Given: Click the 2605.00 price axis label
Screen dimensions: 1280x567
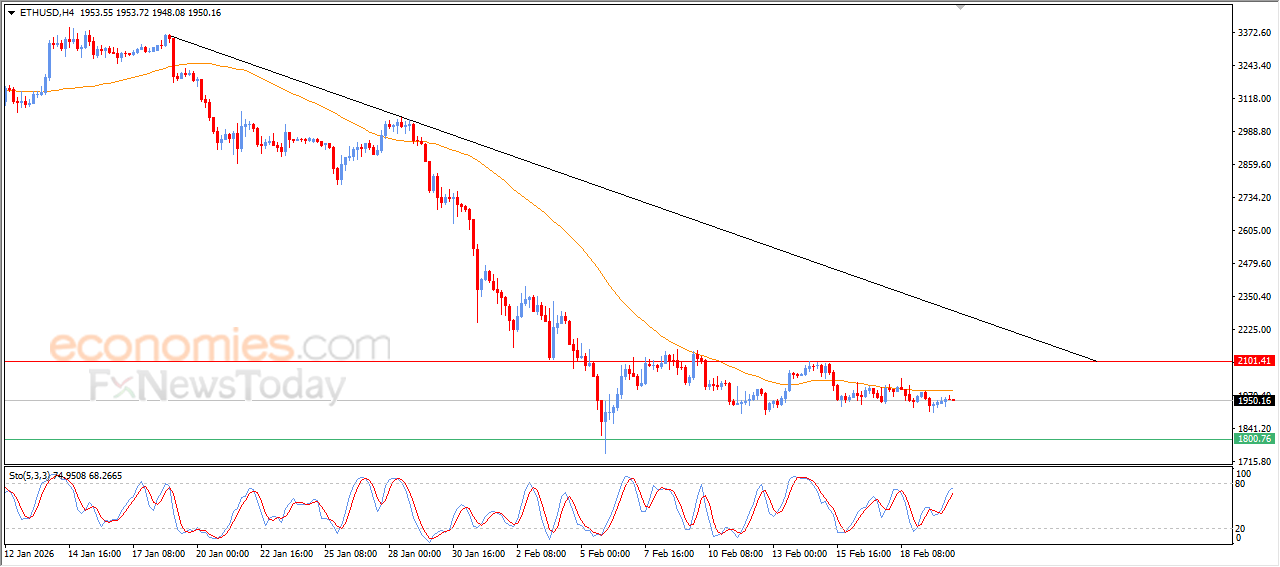Looking at the screenshot, I should (x=1253, y=231).
